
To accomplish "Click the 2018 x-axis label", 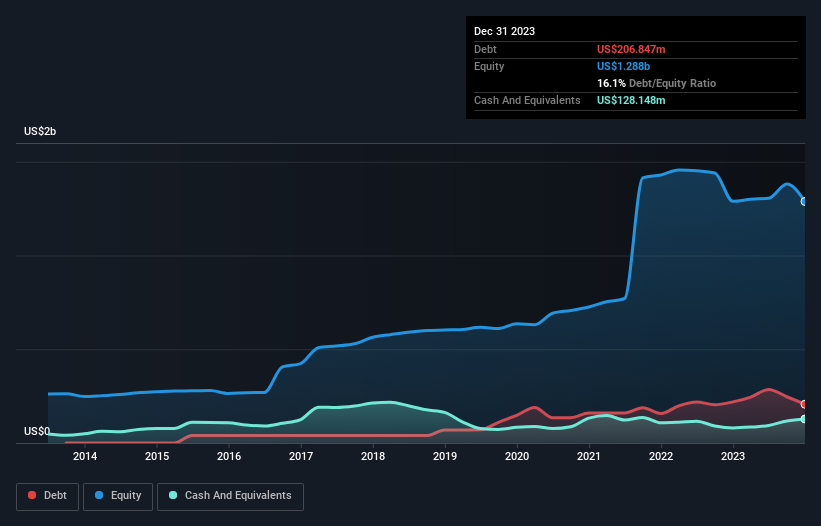I will [373, 456].
